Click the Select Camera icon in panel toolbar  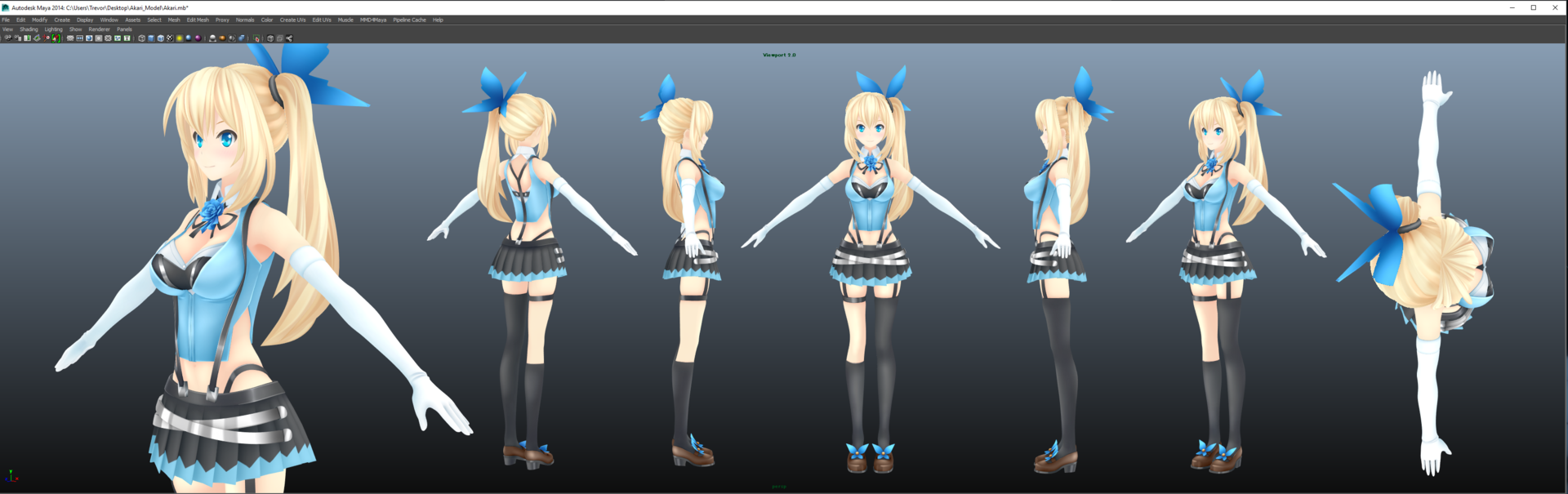(x=7, y=38)
